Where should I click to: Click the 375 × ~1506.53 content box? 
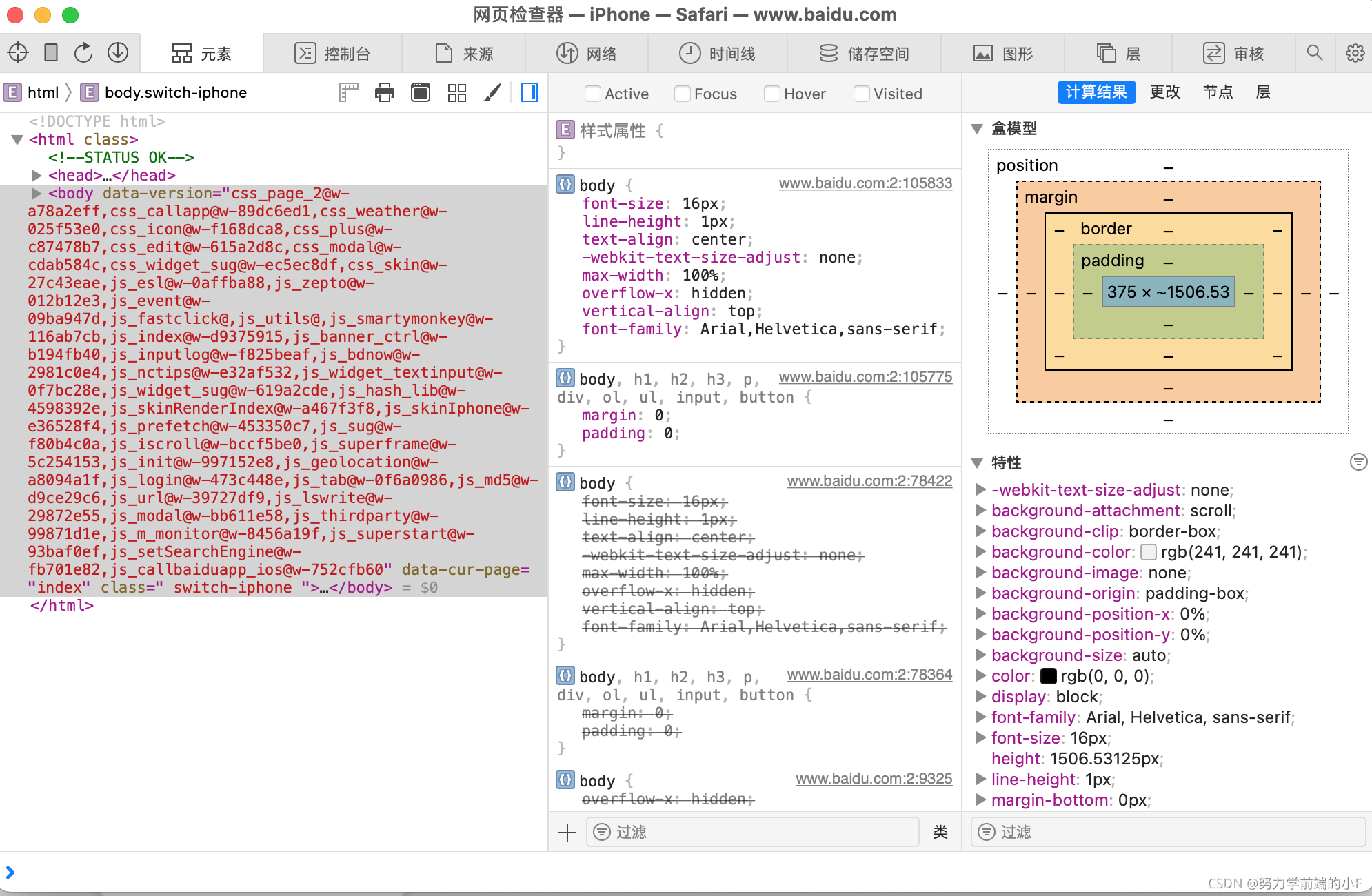(1168, 292)
